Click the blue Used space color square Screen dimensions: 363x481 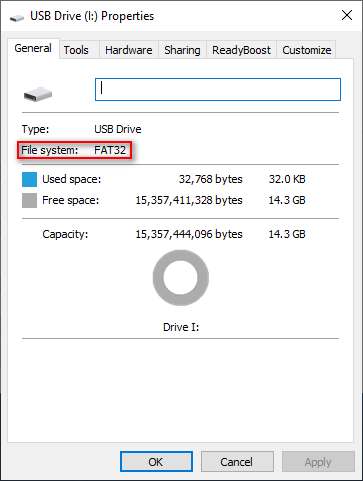point(29,179)
